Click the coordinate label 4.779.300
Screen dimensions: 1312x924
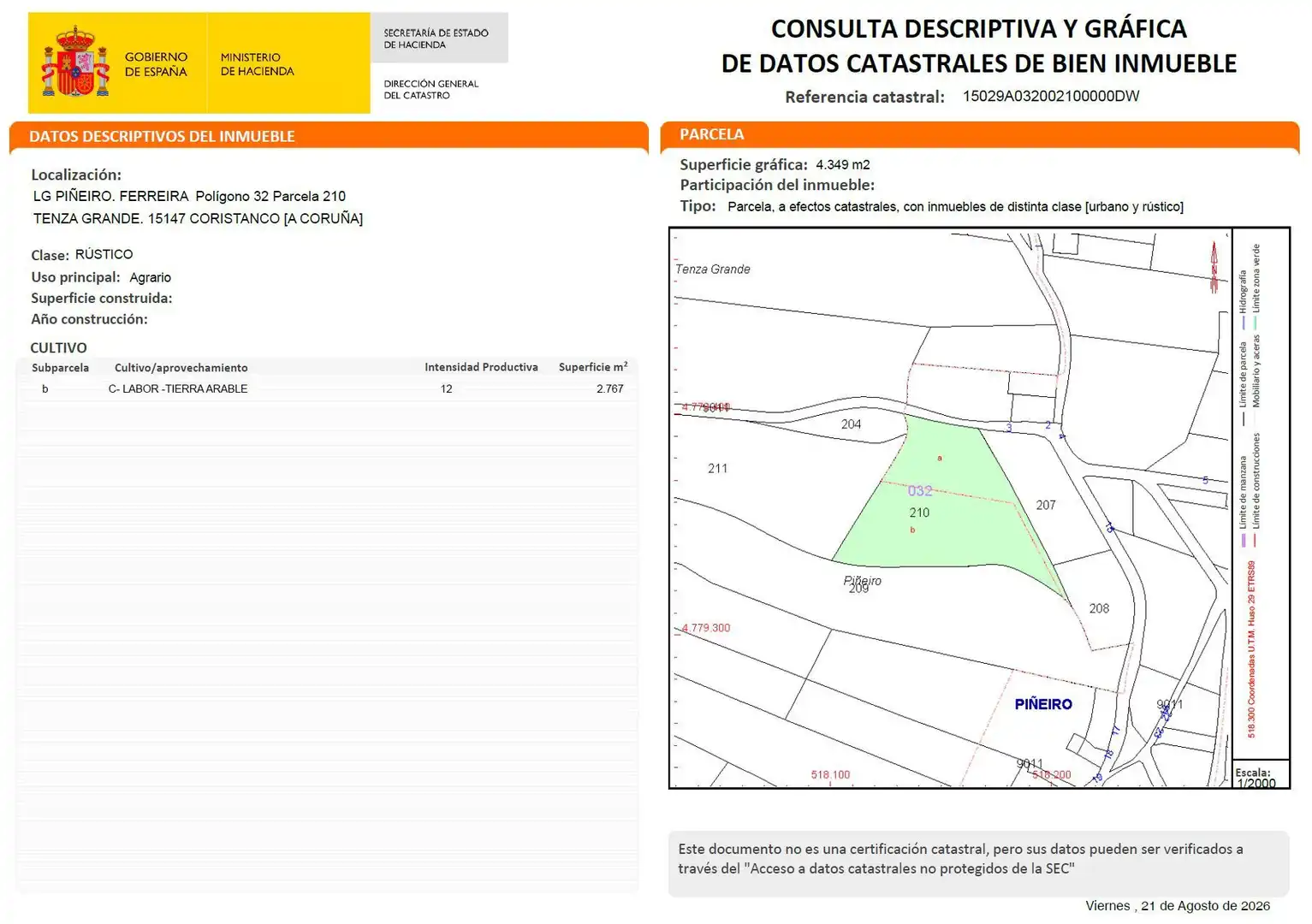[706, 628]
